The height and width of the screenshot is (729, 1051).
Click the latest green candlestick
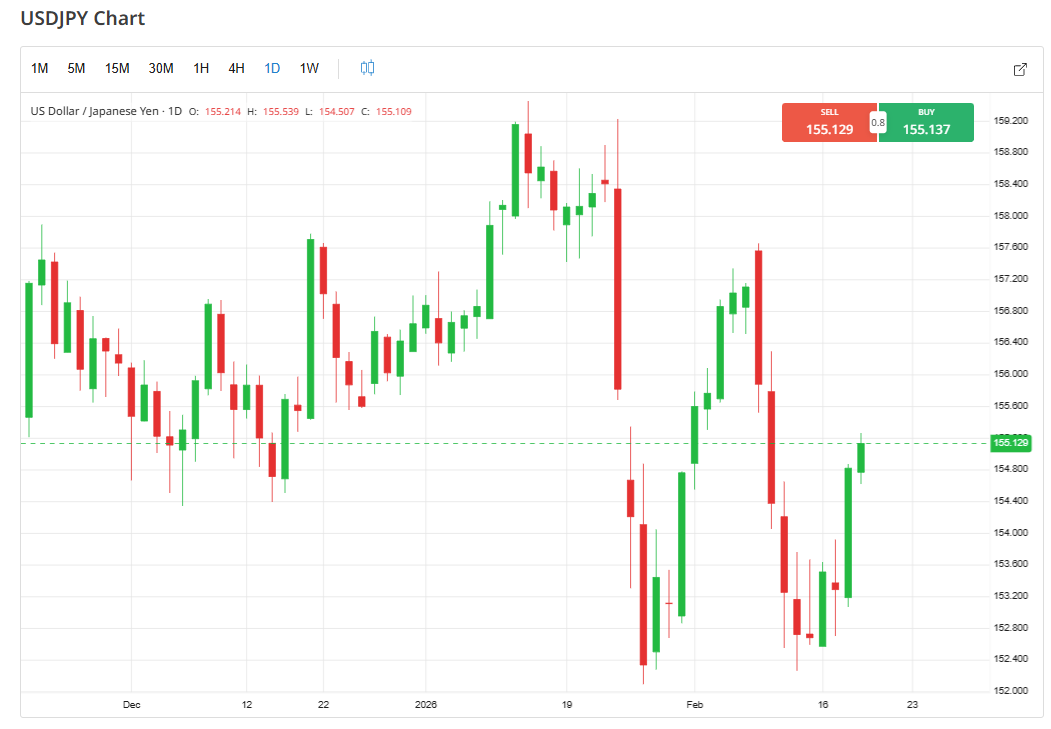pyautogui.click(x=861, y=457)
